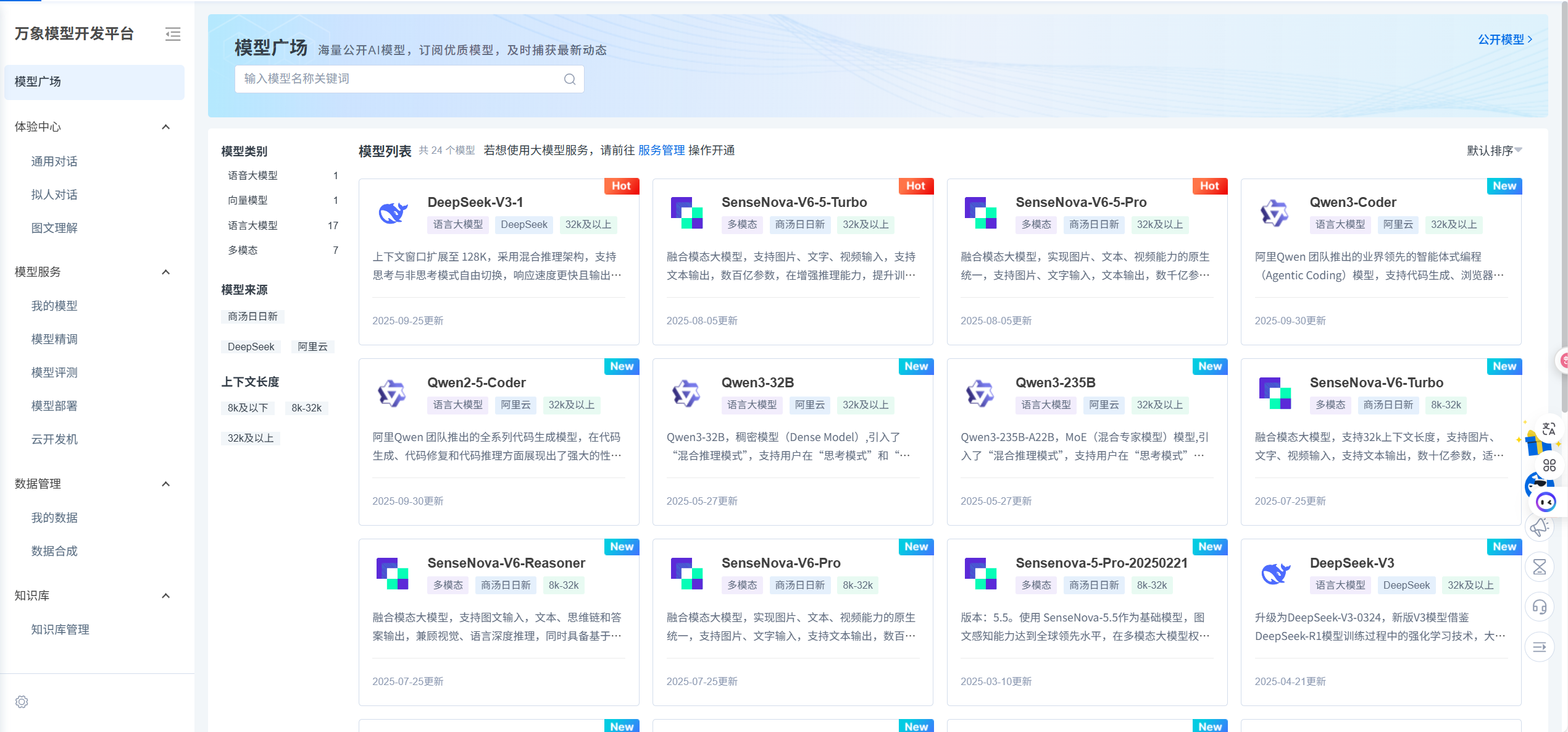The image size is (1568, 732).
Task: Open the apps grid floating icon
Action: click(1548, 464)
